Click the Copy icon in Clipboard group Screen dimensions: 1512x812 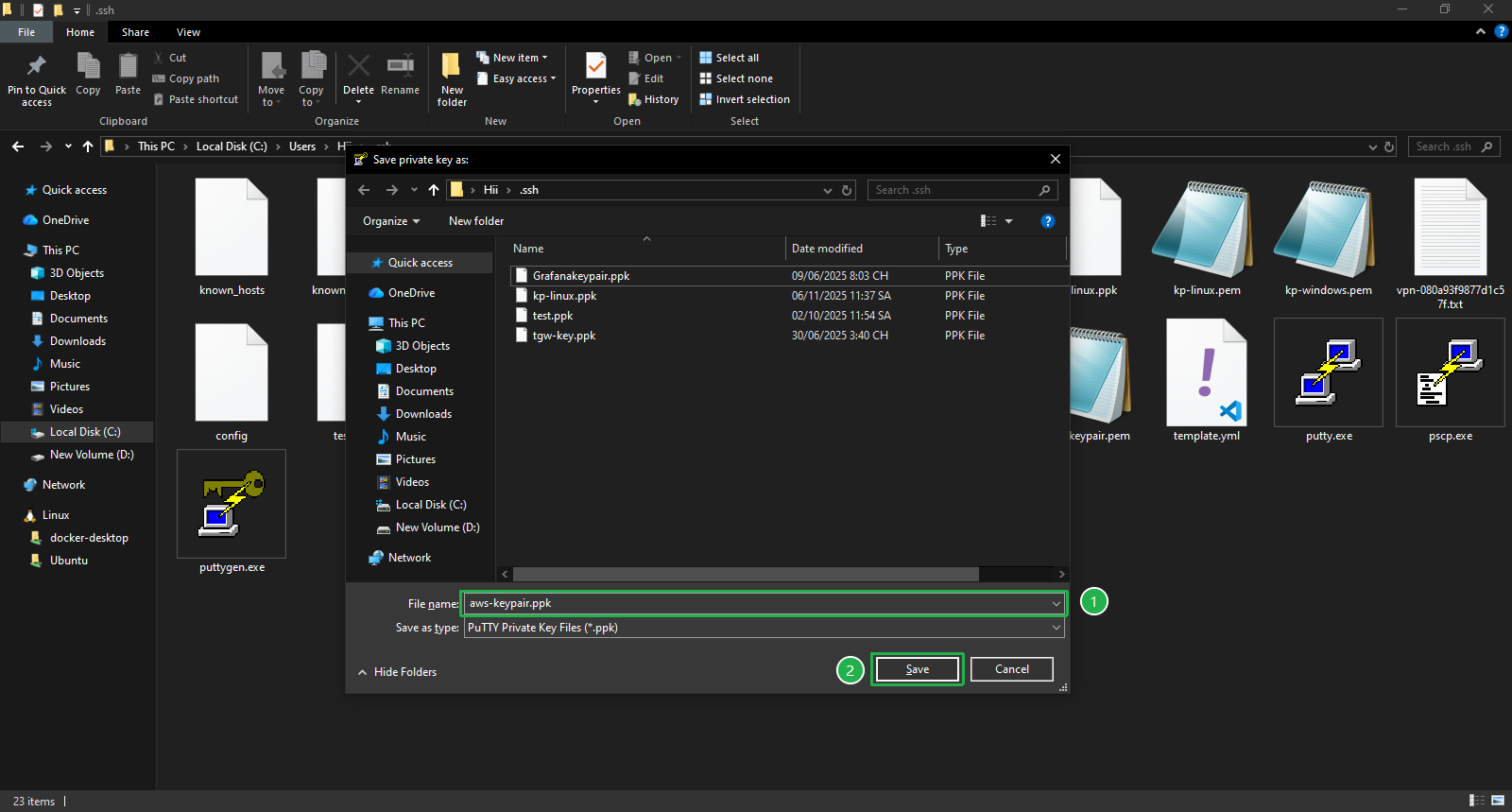tap(88, 66)
